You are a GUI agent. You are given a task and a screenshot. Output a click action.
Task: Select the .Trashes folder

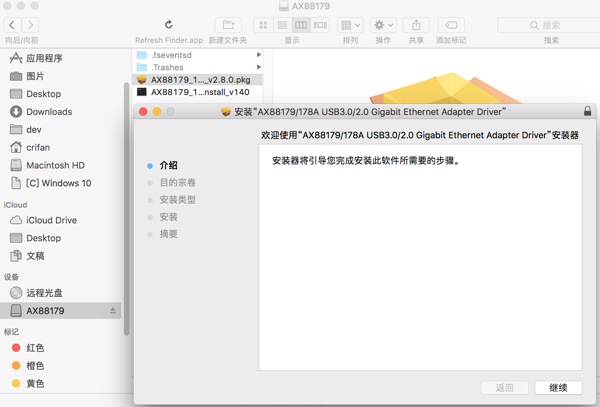[x=197, y=67]
